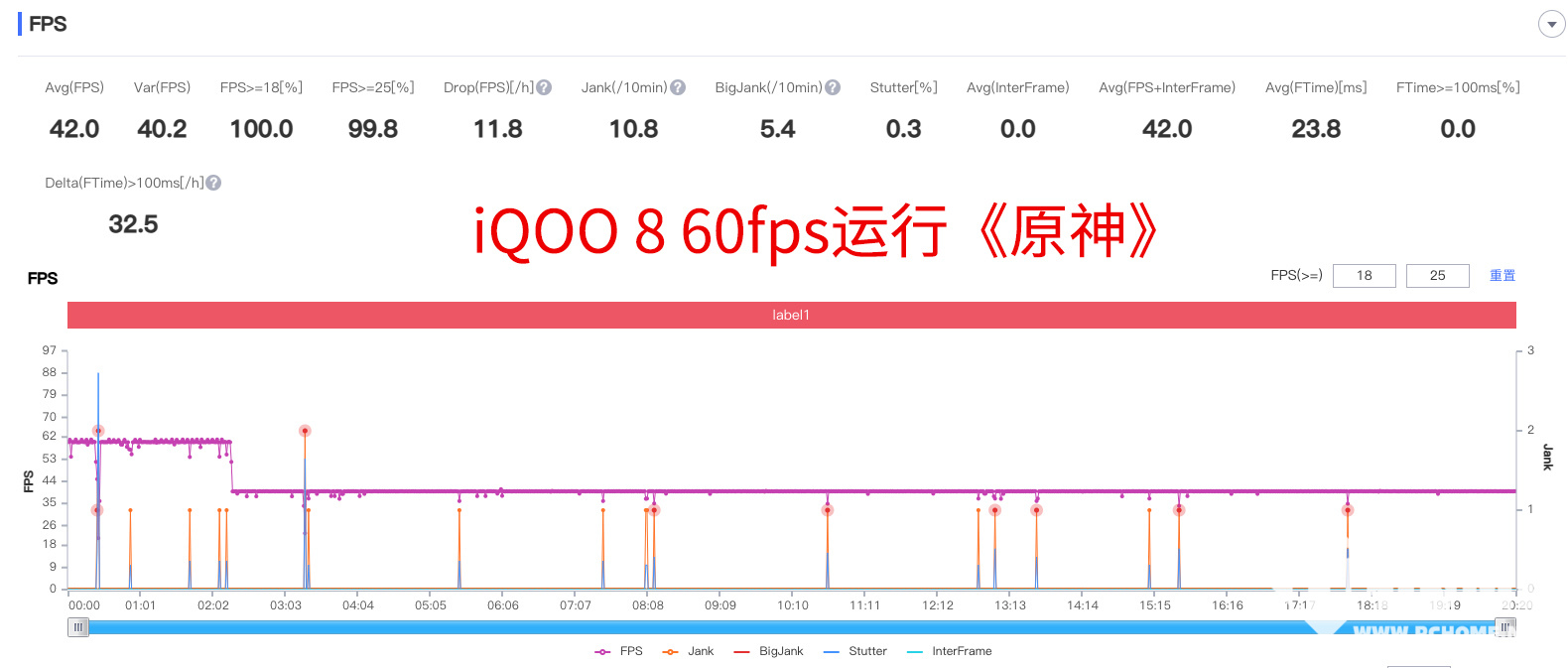Click the blue 重置 reset link

click(1503, 275)
